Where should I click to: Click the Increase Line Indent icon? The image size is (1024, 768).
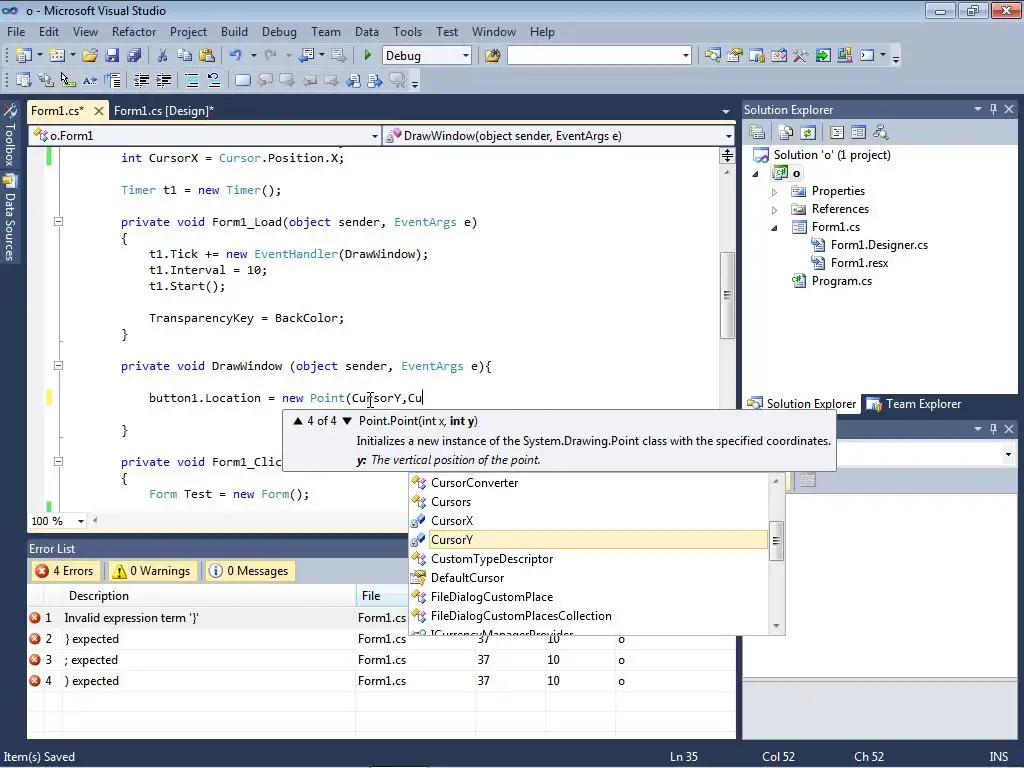point(163,80)
